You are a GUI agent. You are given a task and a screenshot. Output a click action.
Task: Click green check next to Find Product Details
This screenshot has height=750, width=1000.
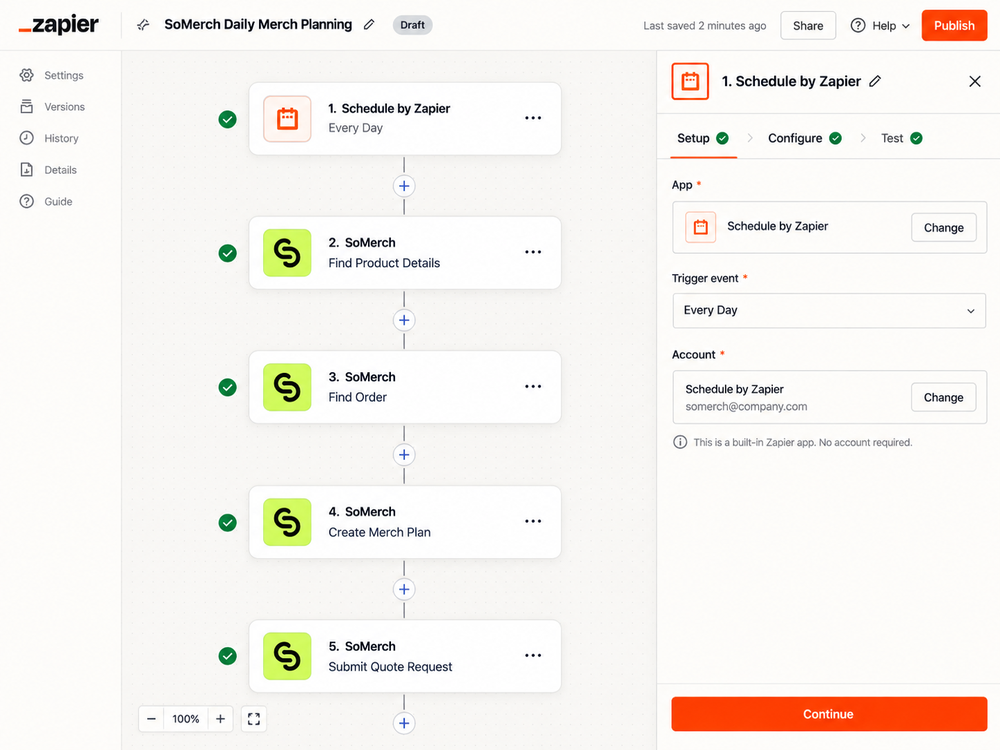tap(228, 253)
